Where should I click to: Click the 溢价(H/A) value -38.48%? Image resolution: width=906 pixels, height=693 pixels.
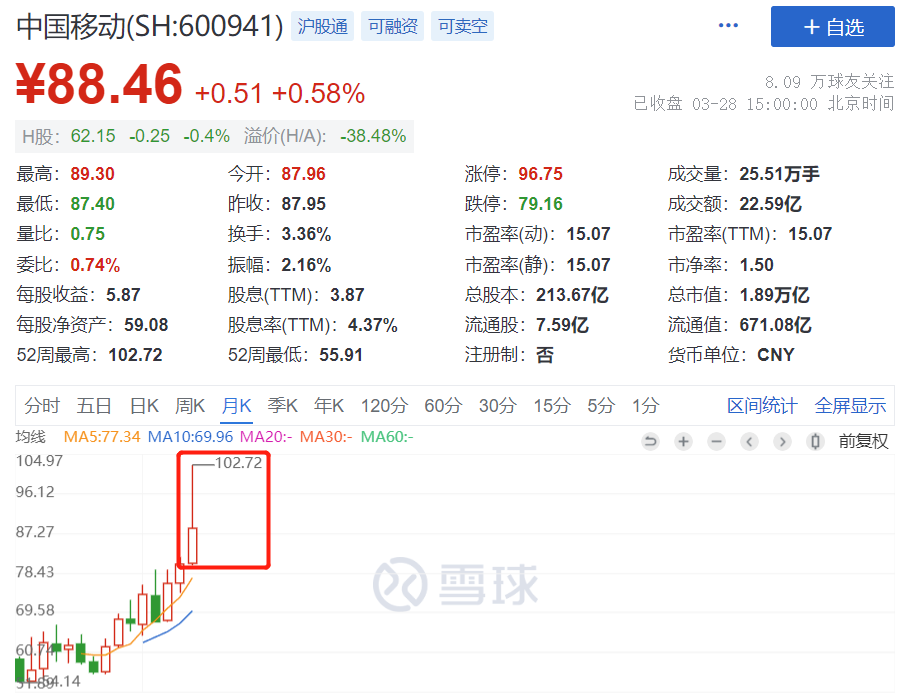coord(373,136)
